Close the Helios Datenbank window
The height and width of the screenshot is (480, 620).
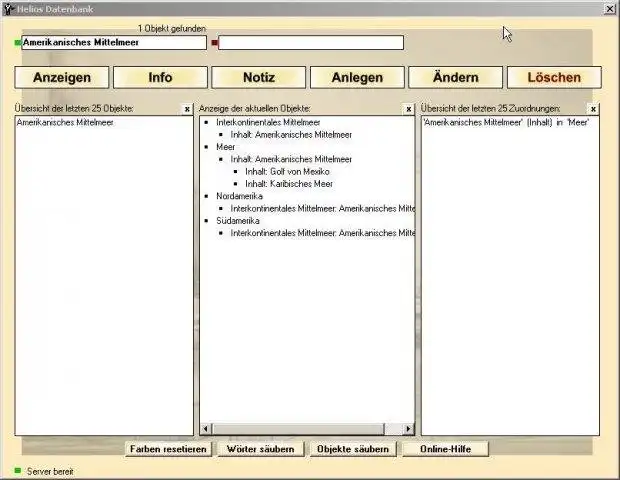(x=610, y=9)
